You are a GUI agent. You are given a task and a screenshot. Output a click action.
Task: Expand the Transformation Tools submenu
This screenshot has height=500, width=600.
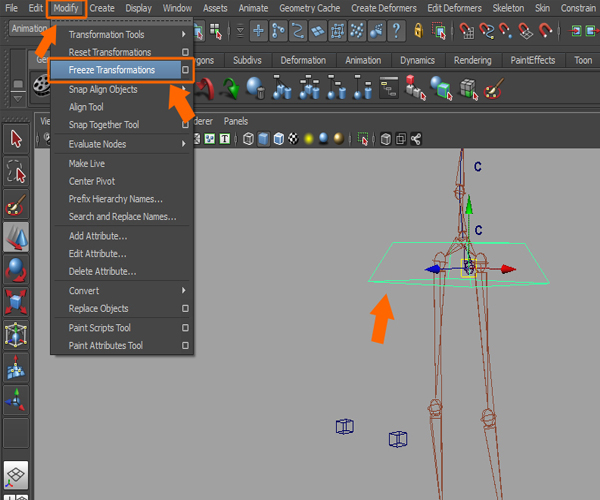[184, 34]
